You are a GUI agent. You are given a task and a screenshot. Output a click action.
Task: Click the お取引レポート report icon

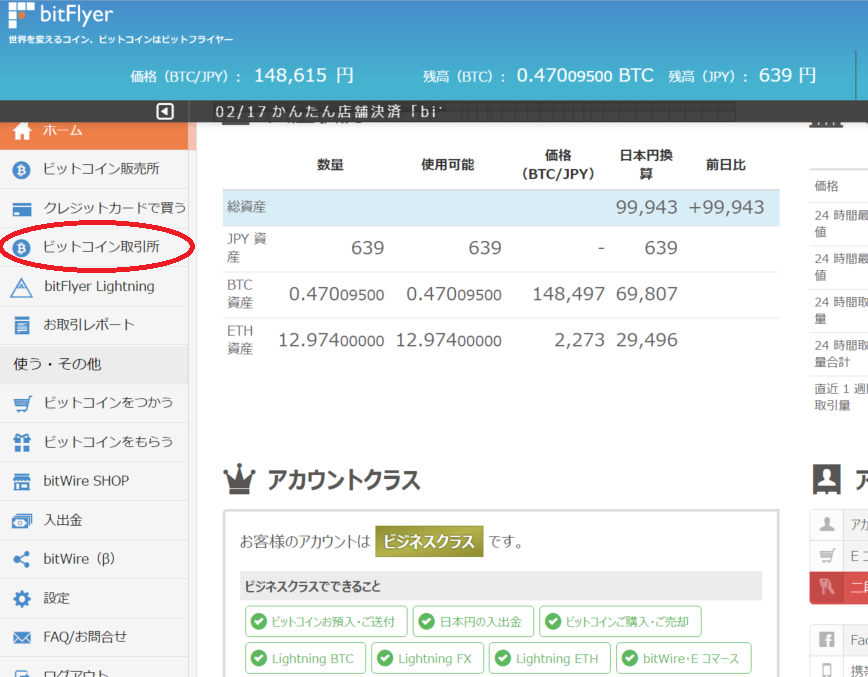pos(22,325)
